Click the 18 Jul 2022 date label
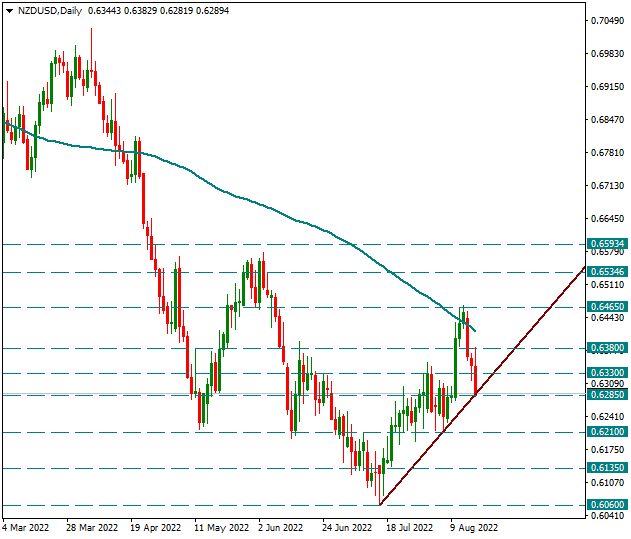 click(x=409, y=527)
